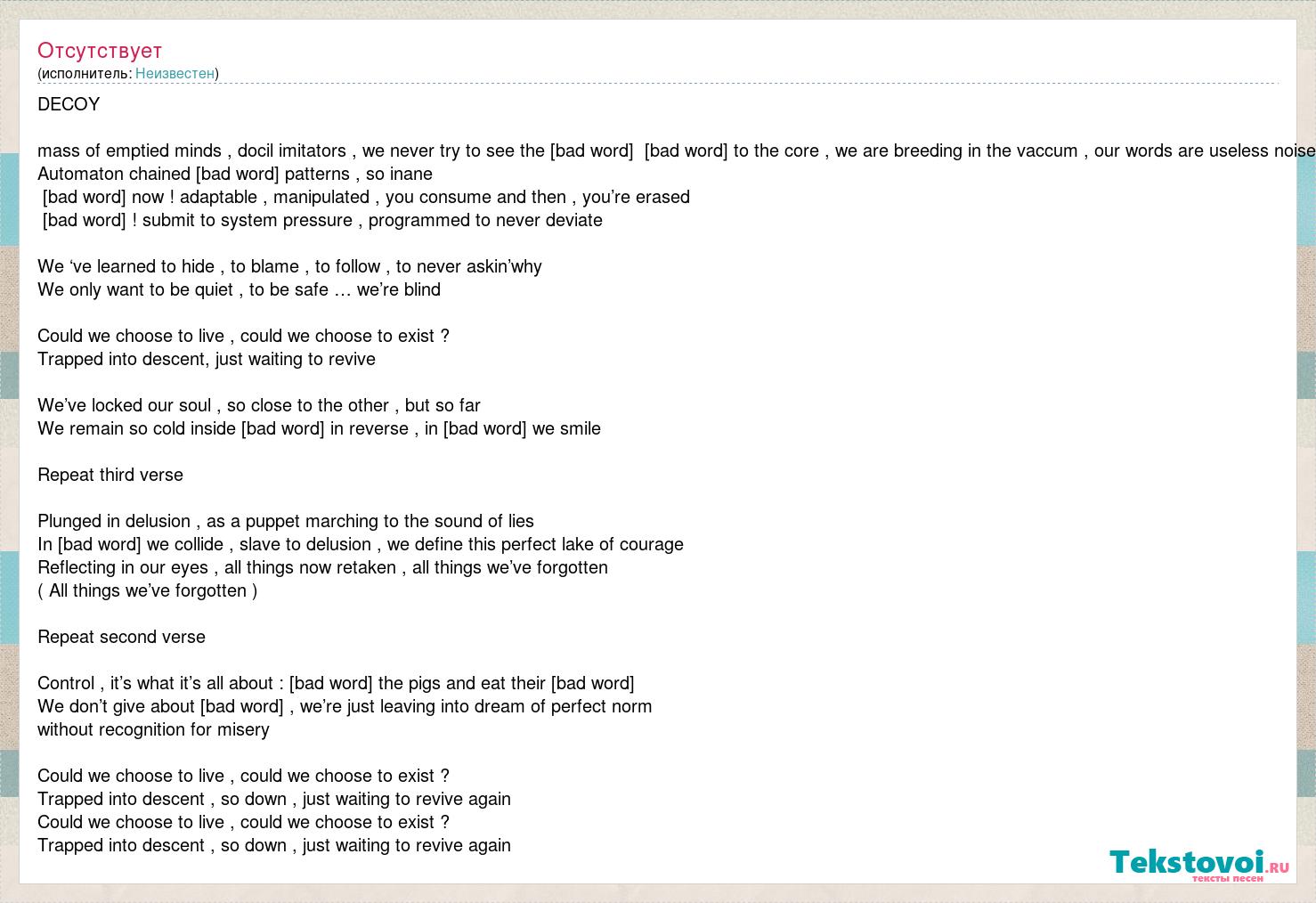
Task: Click 'We remain so cold inside' line
Action: (319, 428)
